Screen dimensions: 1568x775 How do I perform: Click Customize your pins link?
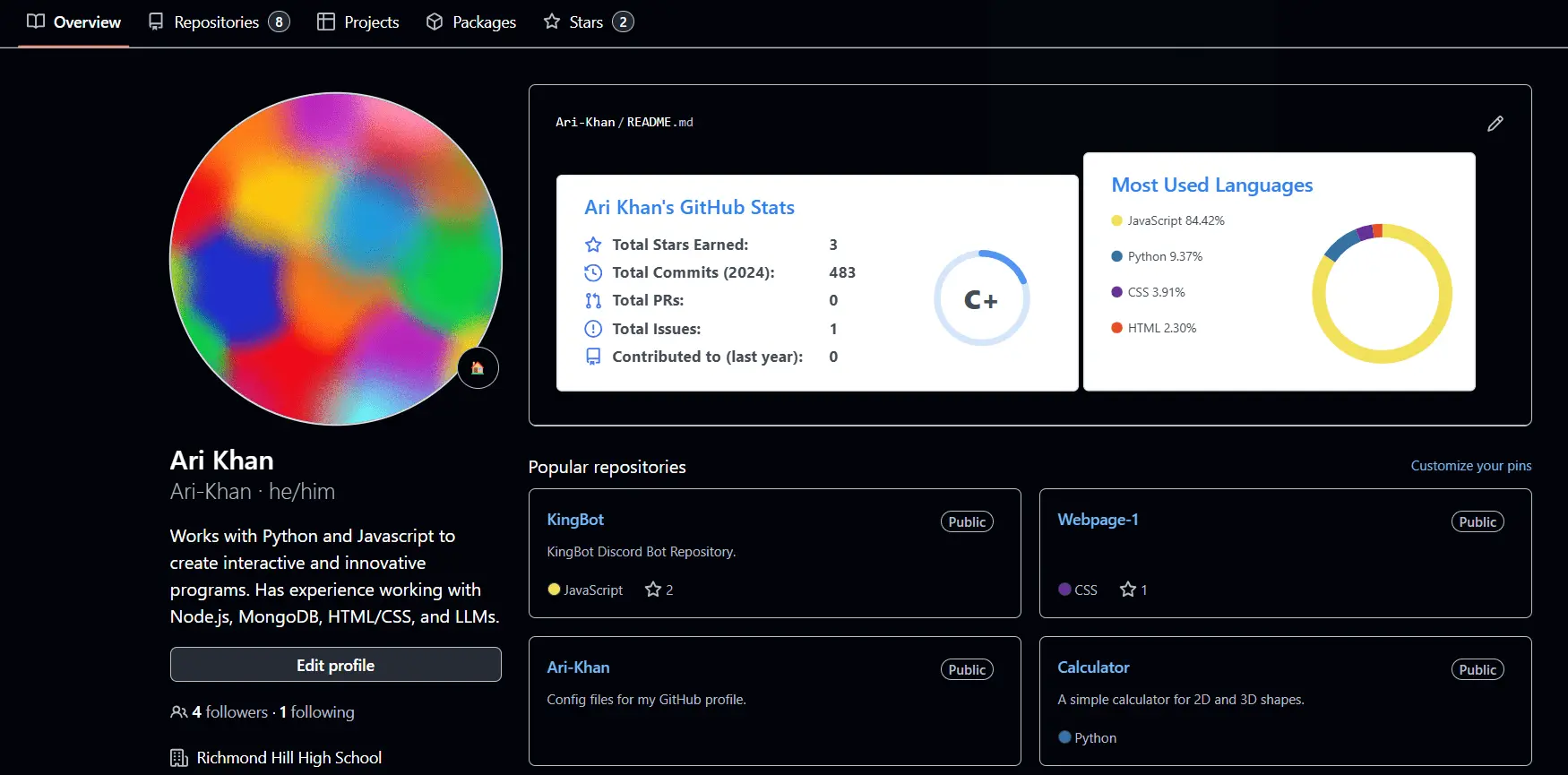[1471, 466]
